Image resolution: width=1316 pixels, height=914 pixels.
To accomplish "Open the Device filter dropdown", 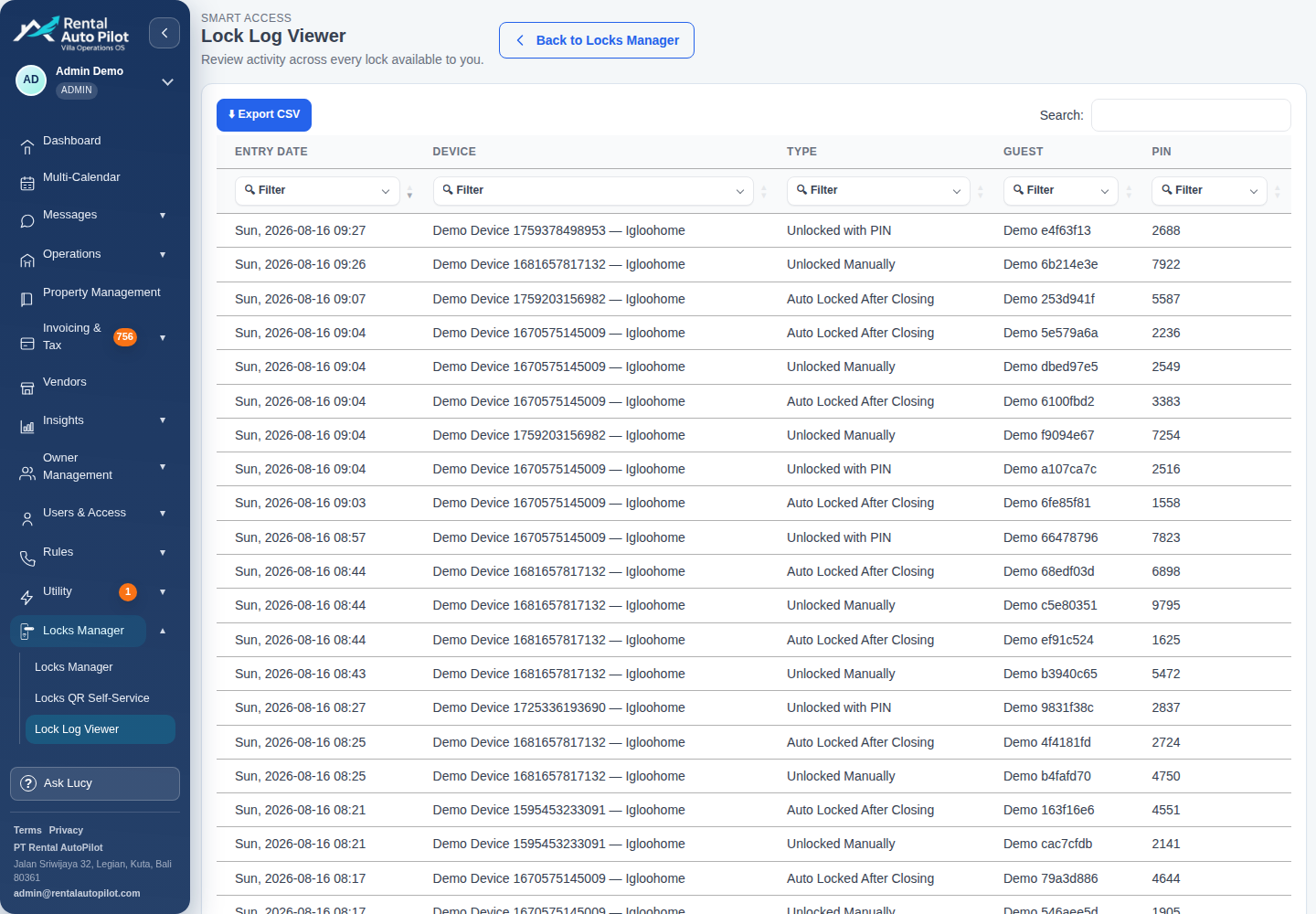I will click(x=593, y=190).
